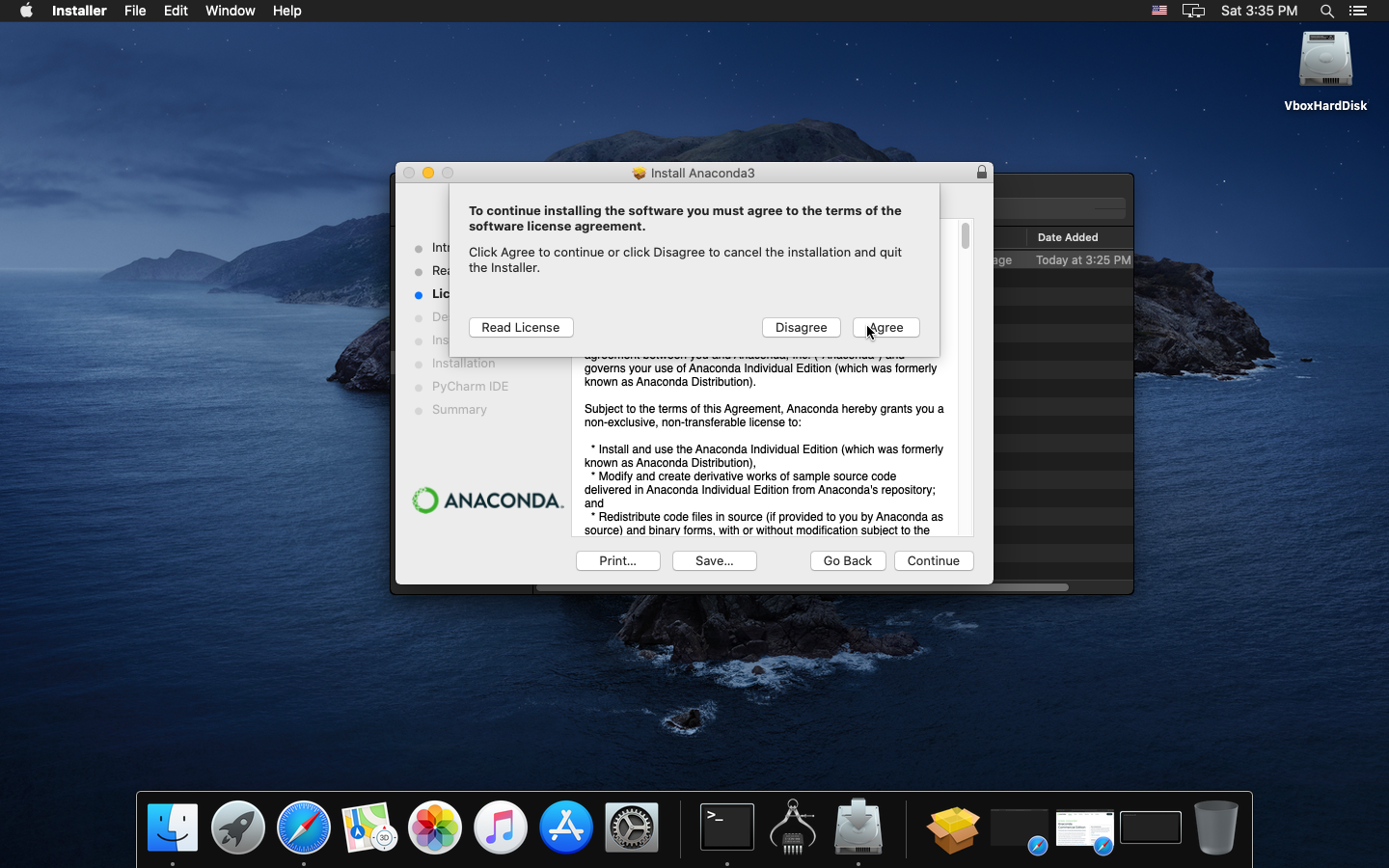Click the license text scrollbar

tap(966, 236)
